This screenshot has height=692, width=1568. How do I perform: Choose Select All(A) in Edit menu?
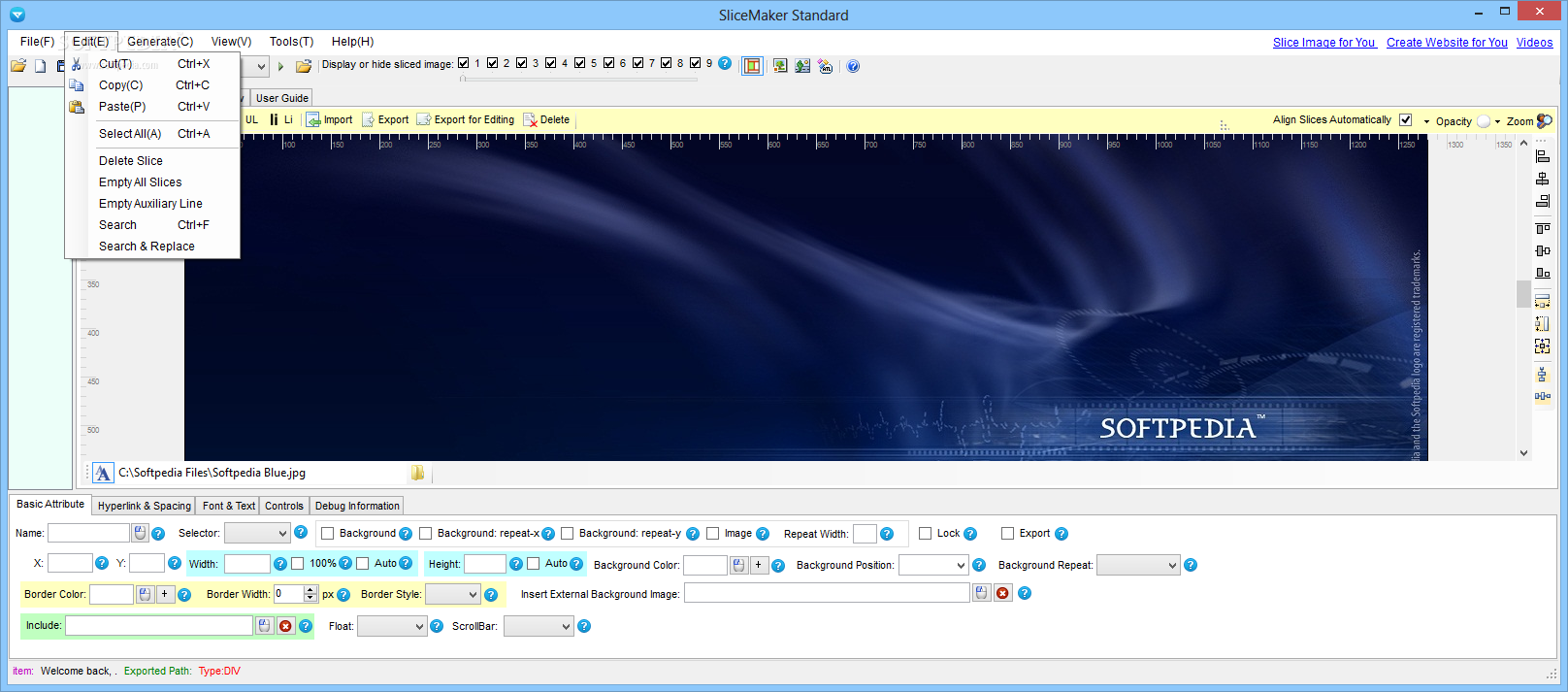point(152,134)
